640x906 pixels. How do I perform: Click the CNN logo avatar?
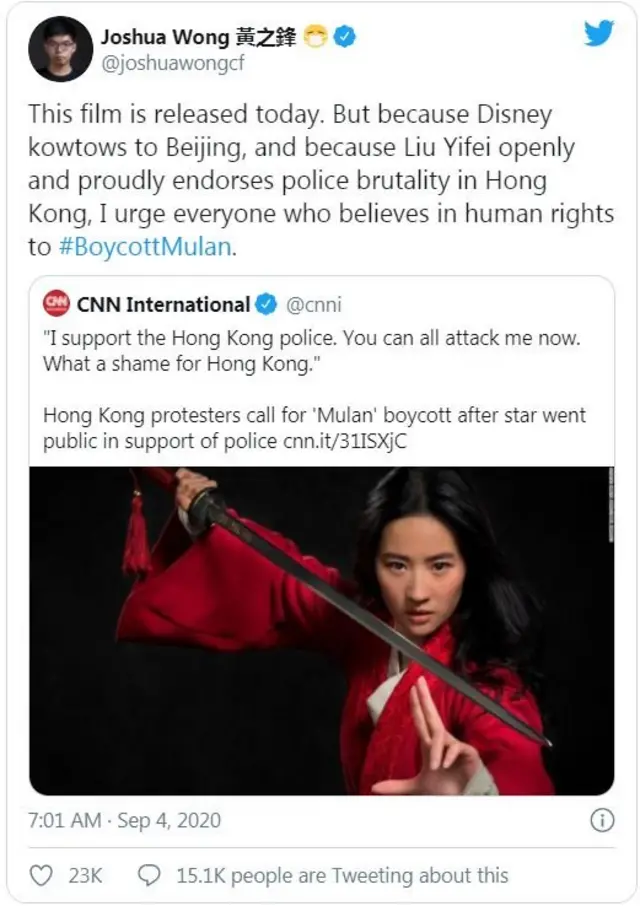coord(57,303)
